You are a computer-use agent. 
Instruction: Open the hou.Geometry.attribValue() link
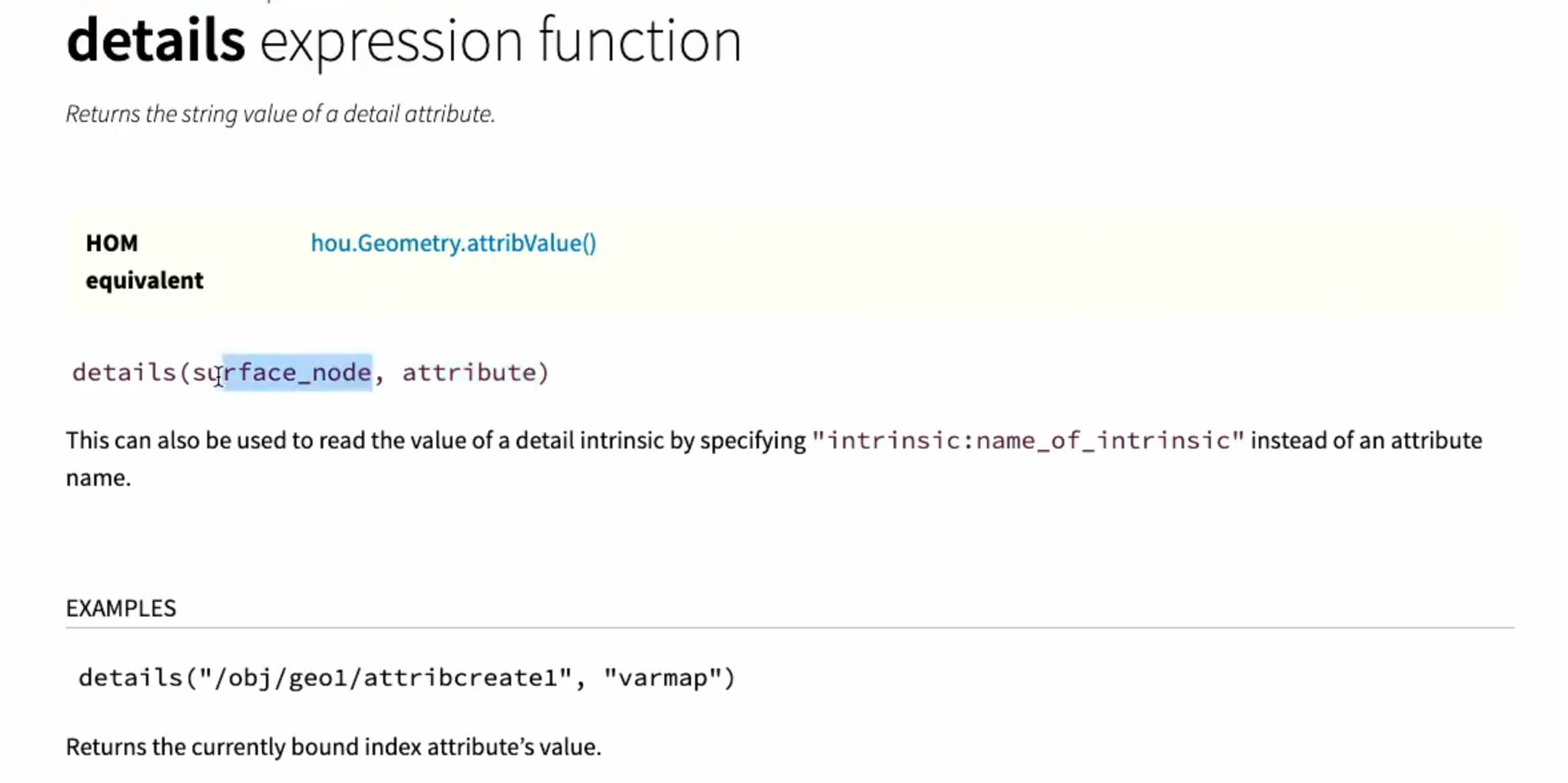(454, 243)
